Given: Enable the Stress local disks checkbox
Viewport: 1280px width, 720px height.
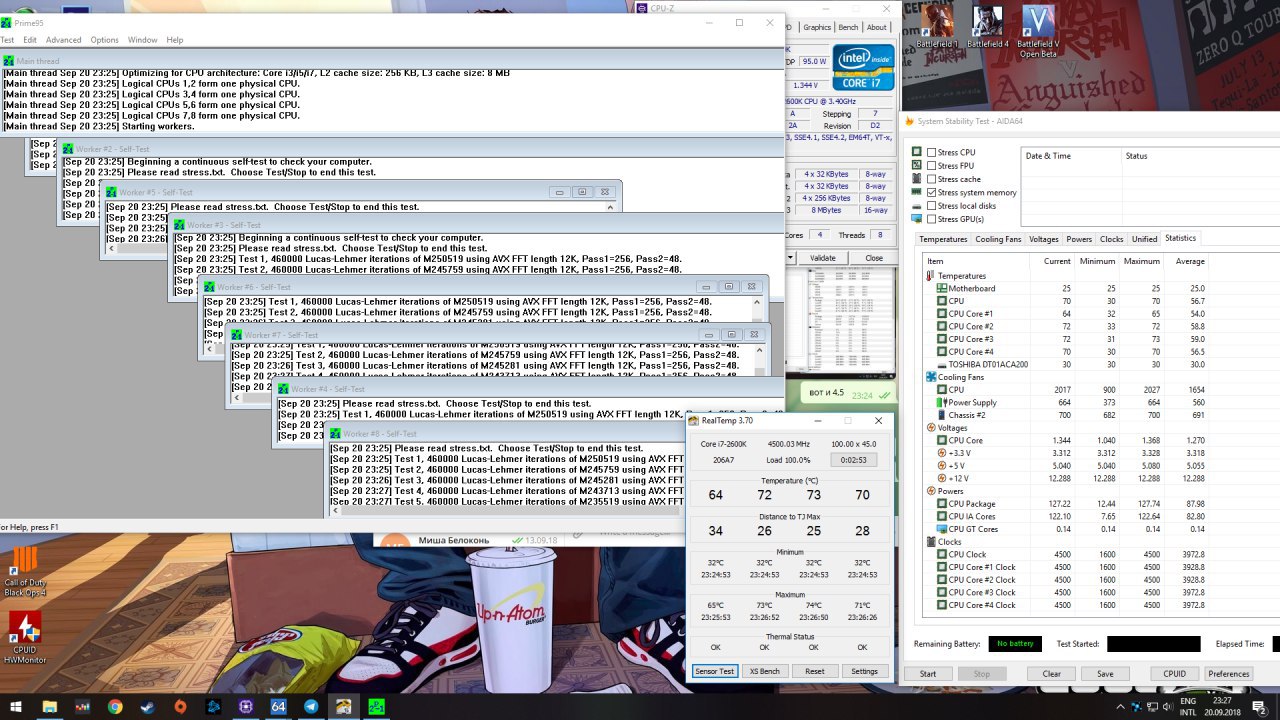Looking at the screenshot, I should tap(932, 206).
